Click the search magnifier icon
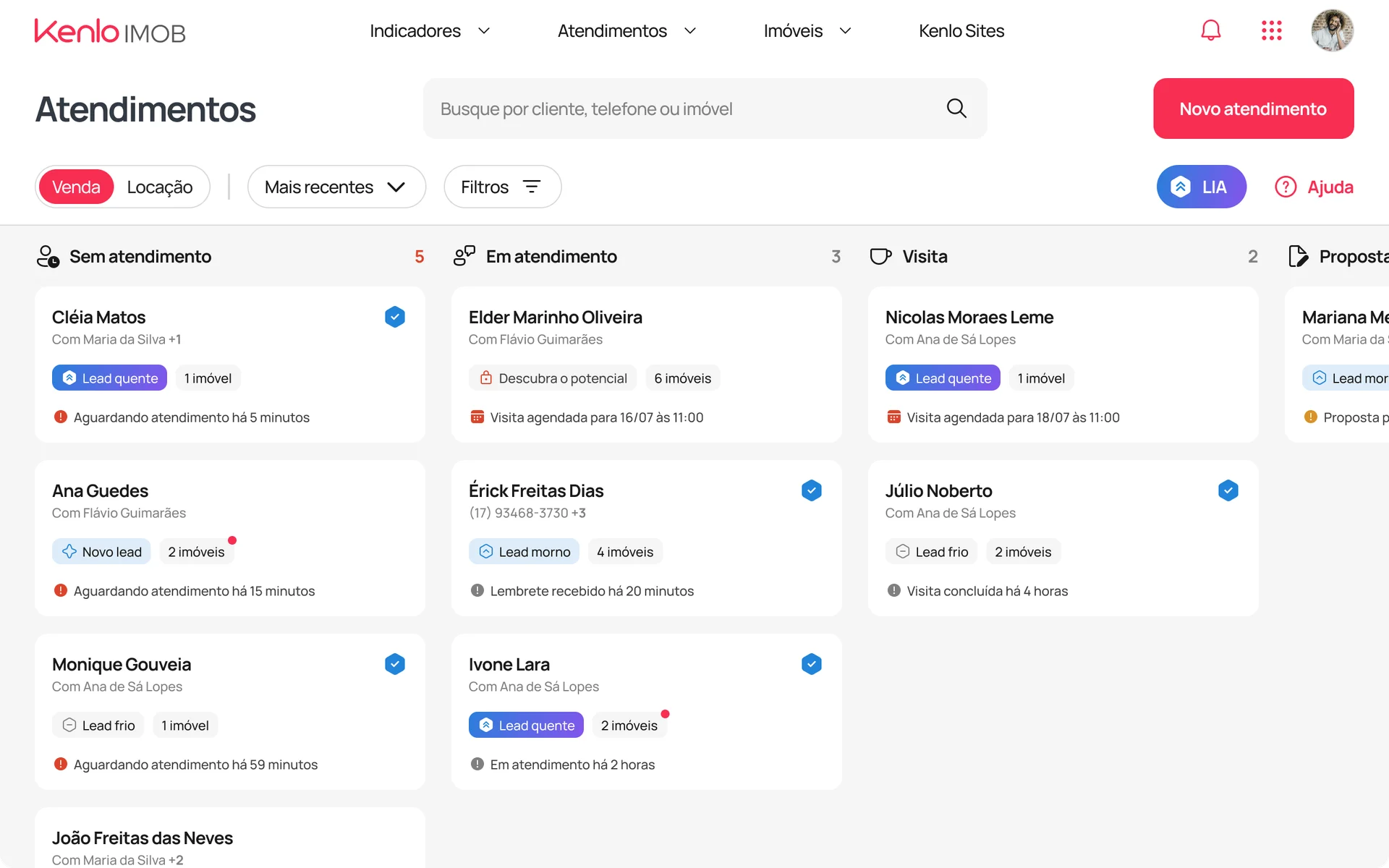This screenshot has width=1389, height=868. click(956, 109)
